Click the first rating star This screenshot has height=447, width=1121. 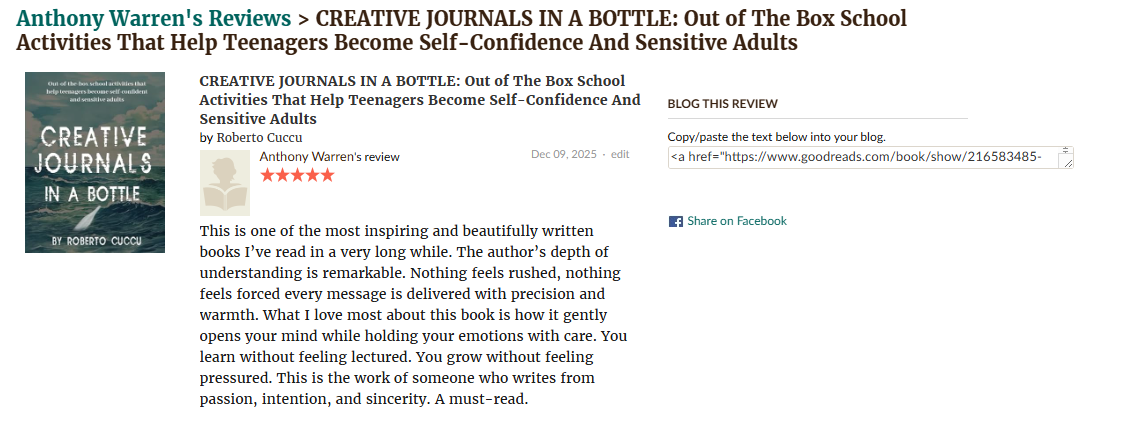point(267,175)
